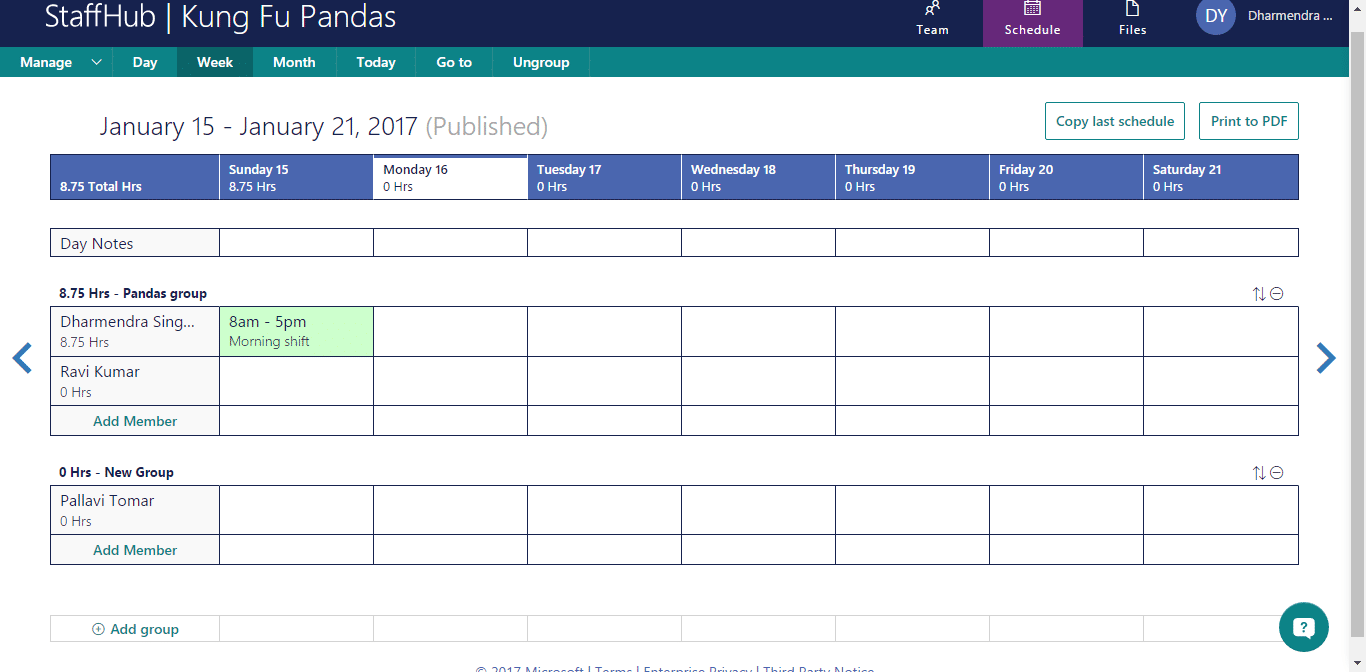Reorder Pandas group with sort arrows icon
Image resolution: width=1366 pixels, height=672 pixels.
pyautogui.click(x=1259, y=294)
